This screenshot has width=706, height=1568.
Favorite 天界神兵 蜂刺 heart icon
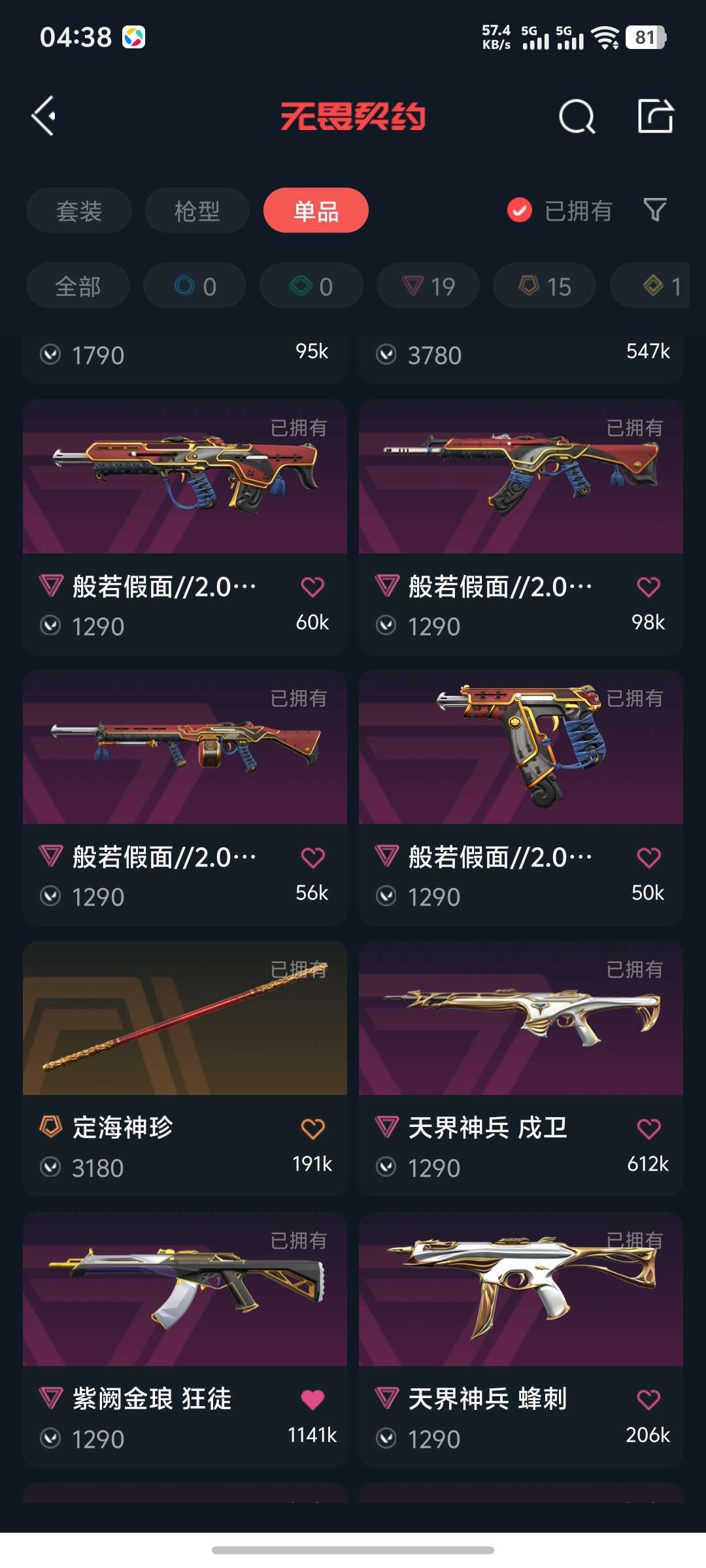[x=648, y=1399]
